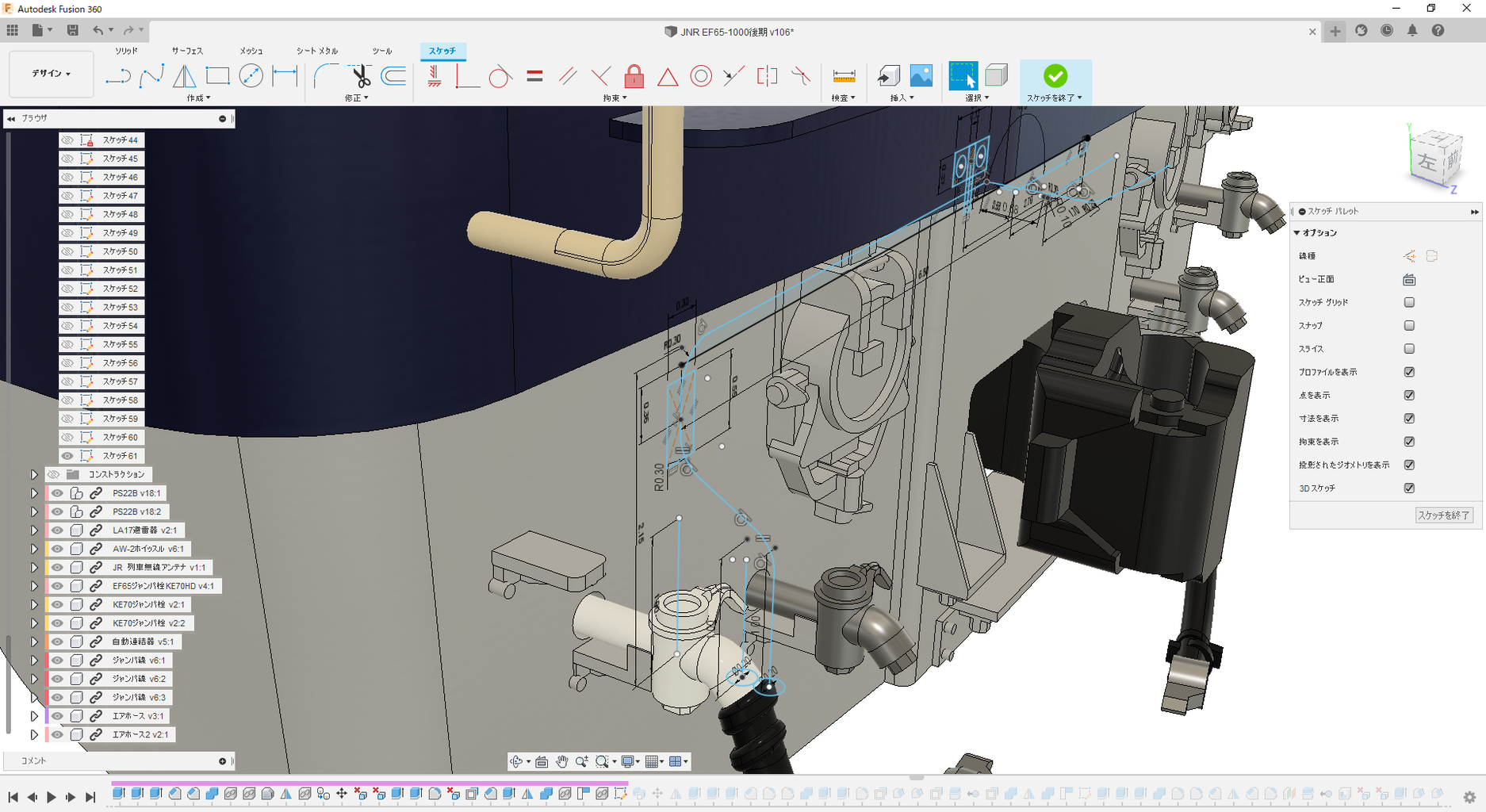Switch to the ソリッド tab
The image size is (1486, 812).
click(x=126, y=51)
